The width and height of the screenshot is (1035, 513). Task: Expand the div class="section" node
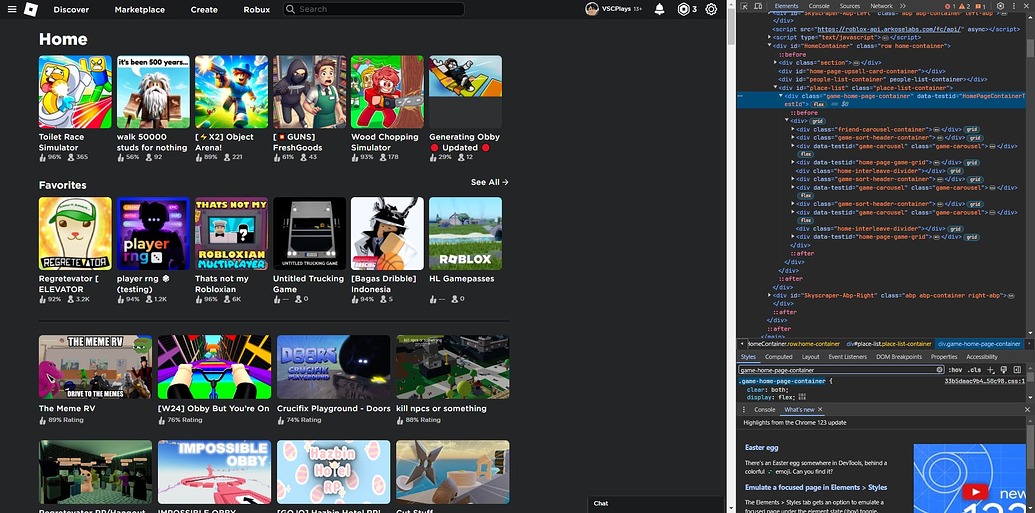(776, 62)
